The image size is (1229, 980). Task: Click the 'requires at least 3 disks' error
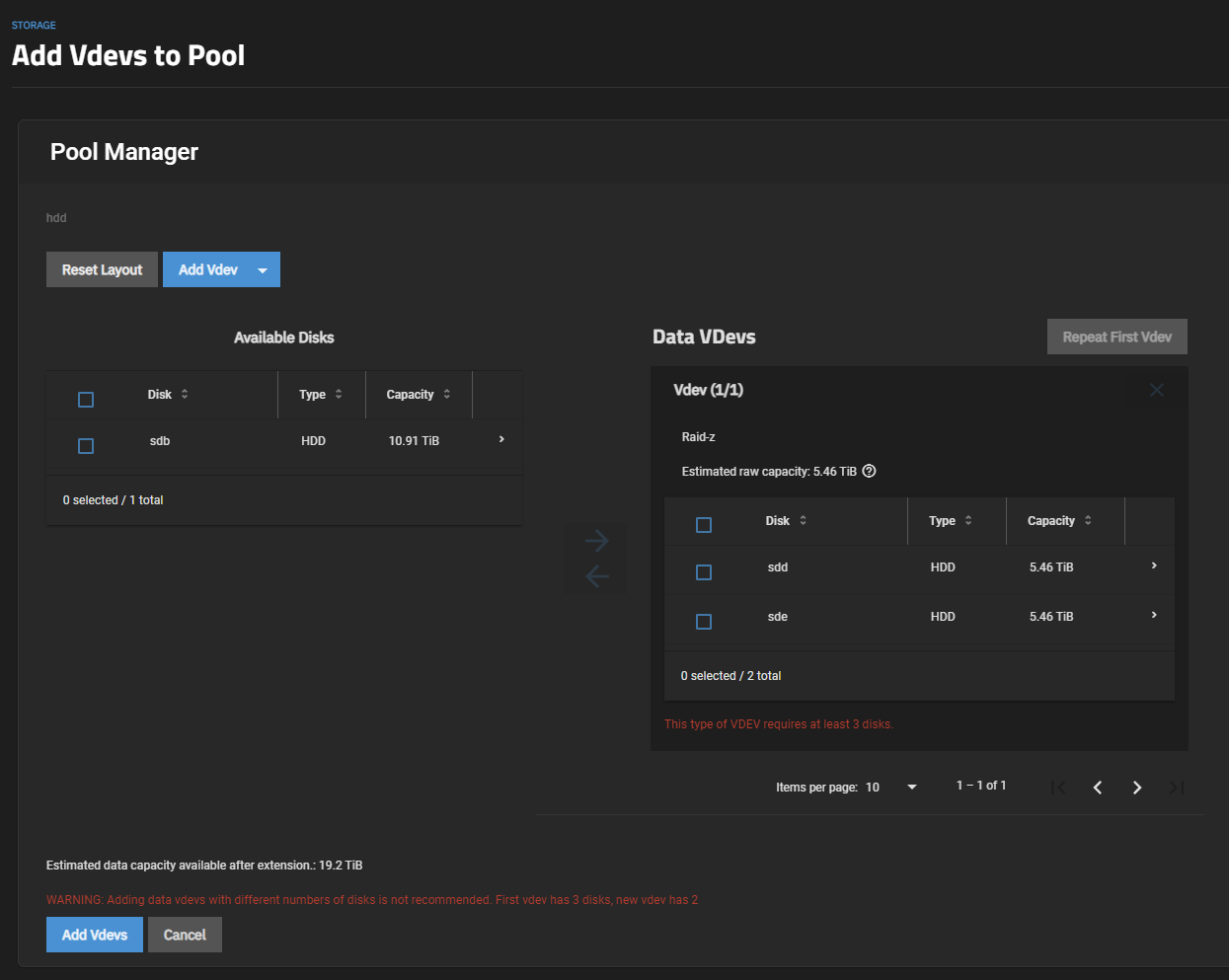[779, 724]
